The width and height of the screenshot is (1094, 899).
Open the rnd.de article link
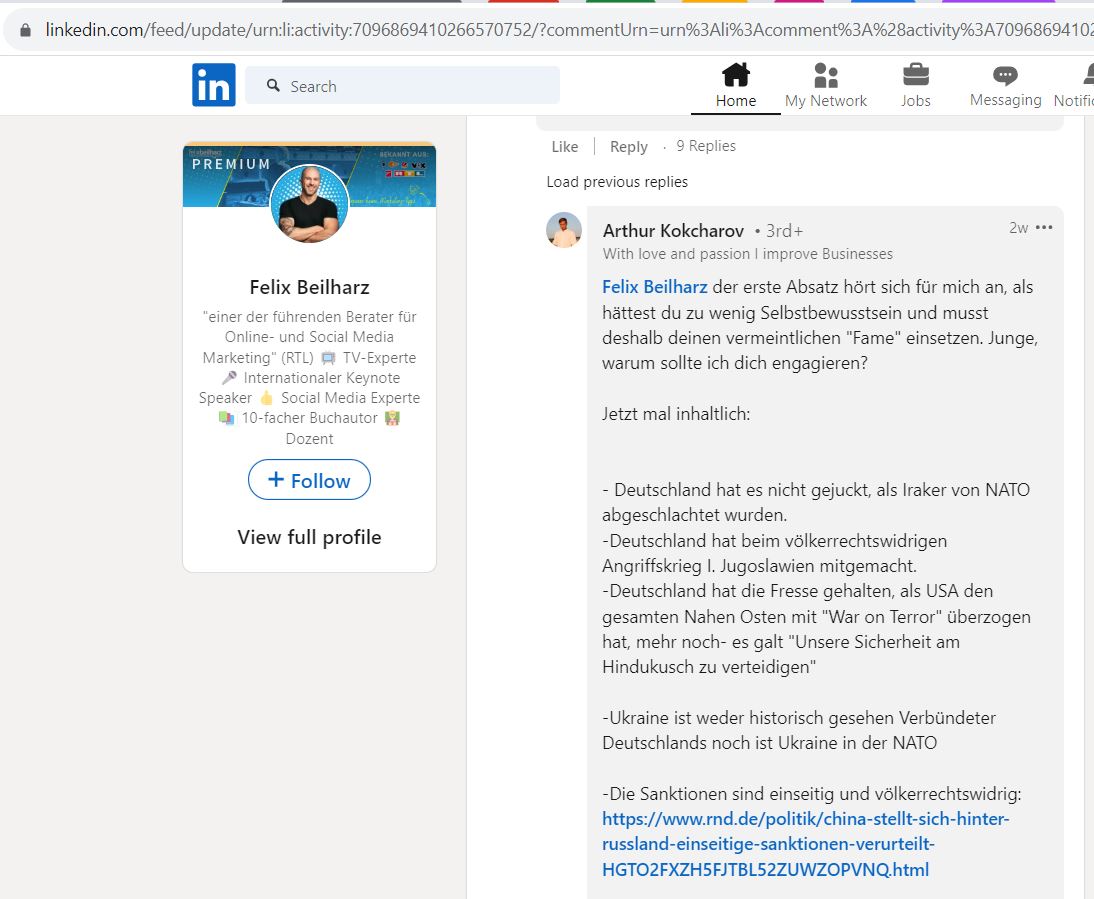click(x=805, y=844)
